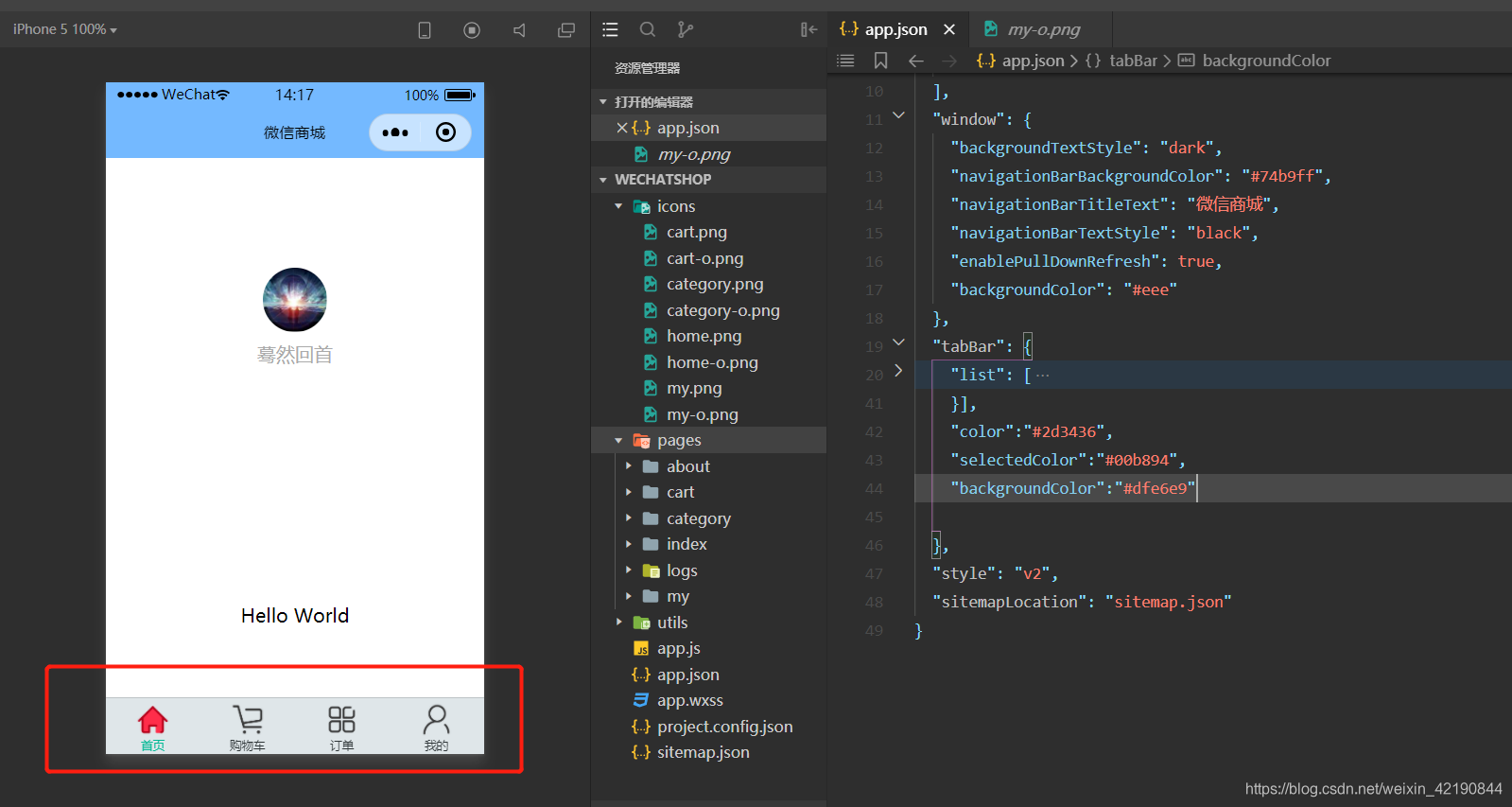Click the Hello World text
The width and height of the screenshot is (1512, 807).
tap(295, 616)
